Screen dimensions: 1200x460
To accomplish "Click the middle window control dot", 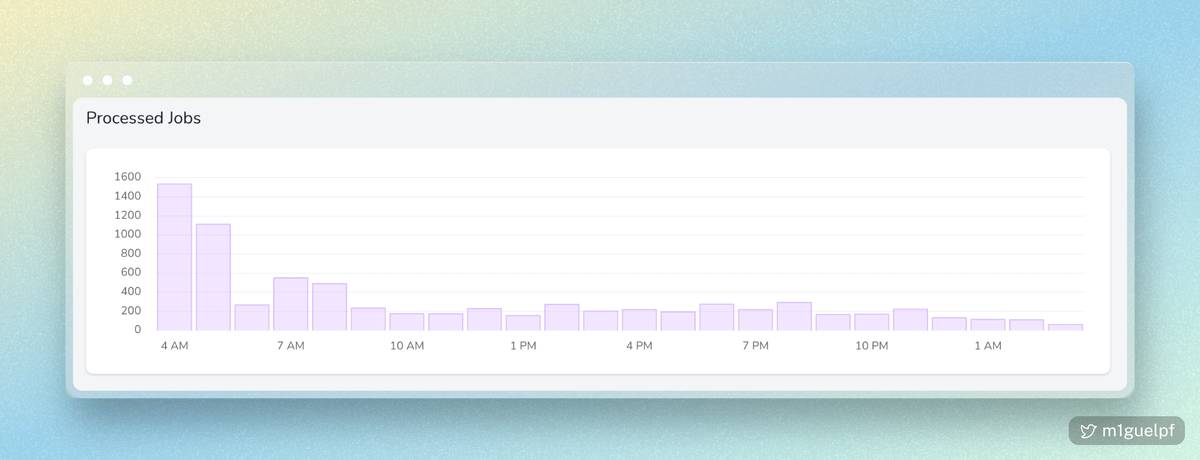I will 107,80.
